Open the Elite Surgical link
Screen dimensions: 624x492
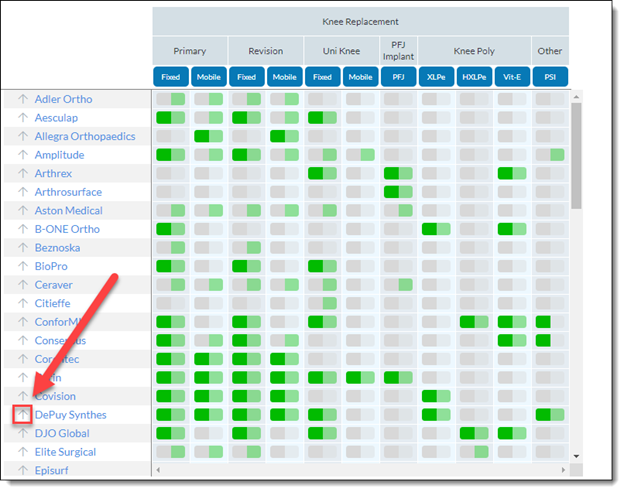65,452
